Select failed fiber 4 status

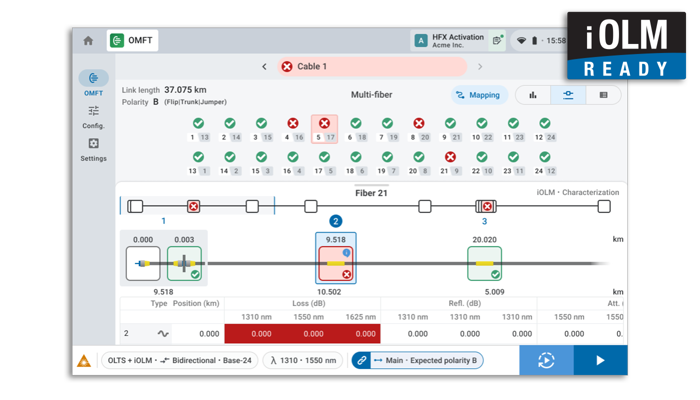pos(293,123)
